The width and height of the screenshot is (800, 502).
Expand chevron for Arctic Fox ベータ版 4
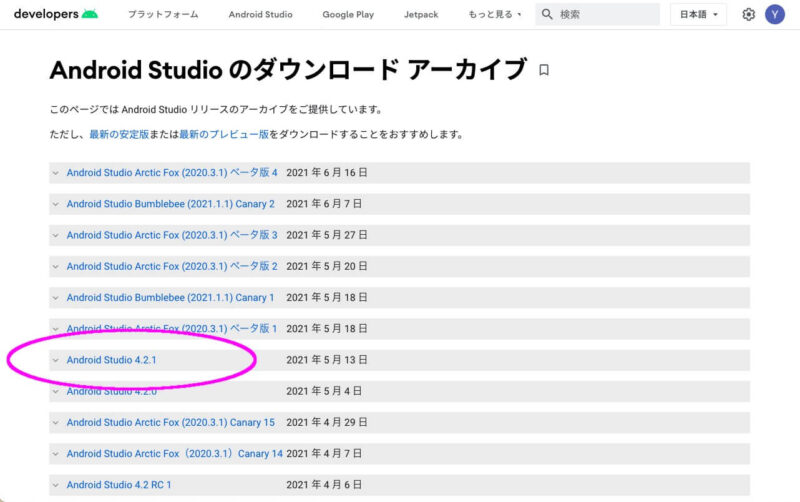pyautogui.click(x=56, y=173)
